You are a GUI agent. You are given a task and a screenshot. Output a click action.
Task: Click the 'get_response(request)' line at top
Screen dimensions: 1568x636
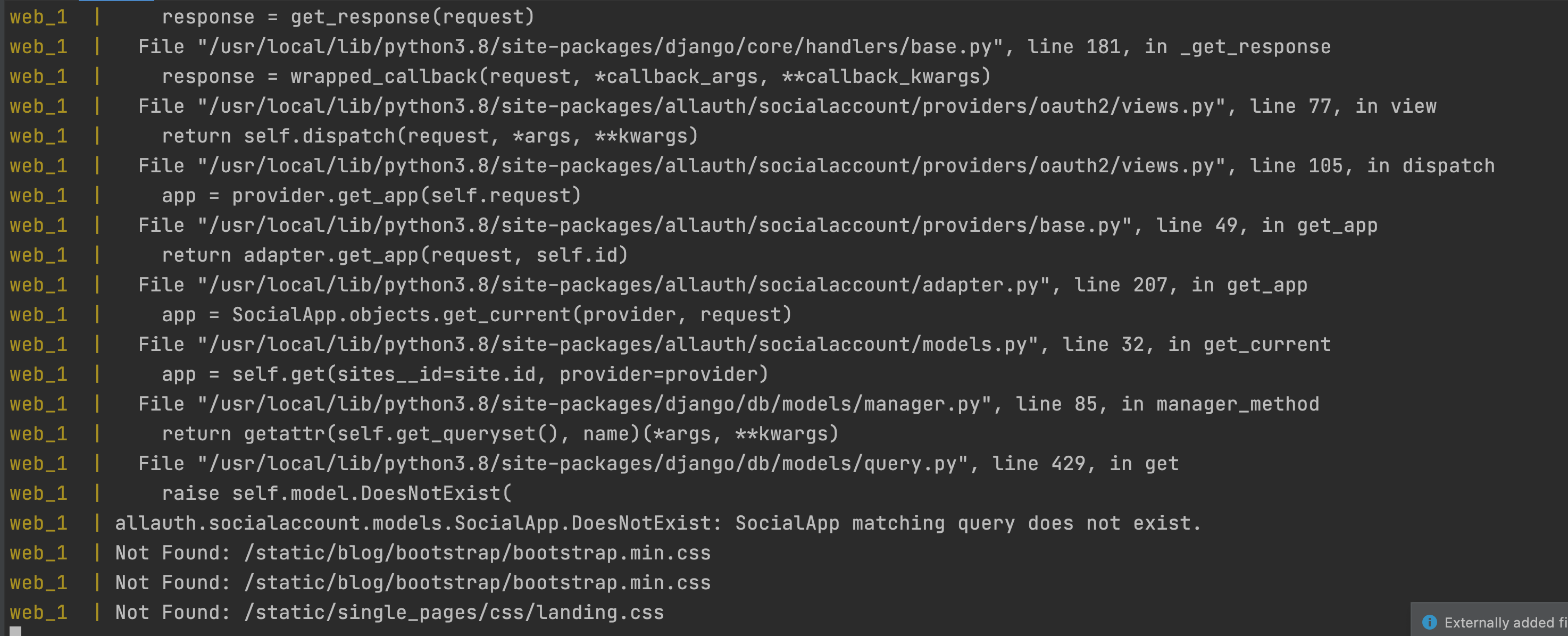coord(348,17)
